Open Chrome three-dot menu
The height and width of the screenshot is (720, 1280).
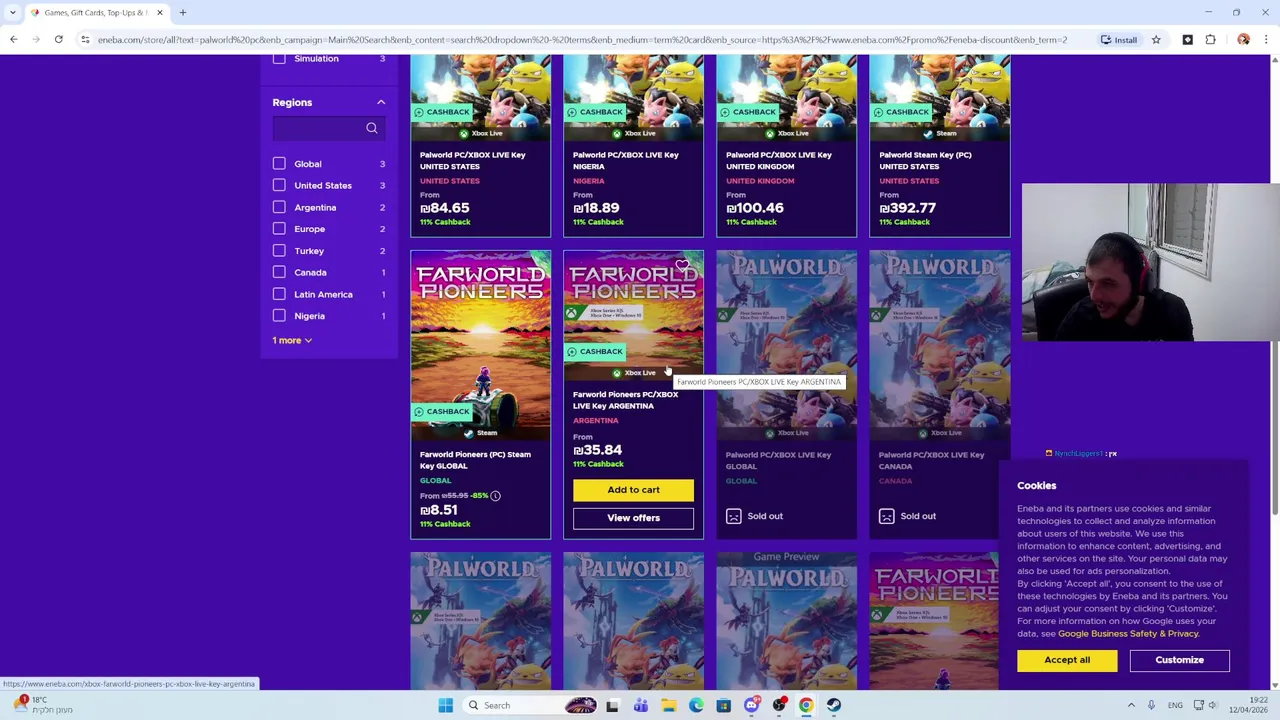tap(1266, 39)
